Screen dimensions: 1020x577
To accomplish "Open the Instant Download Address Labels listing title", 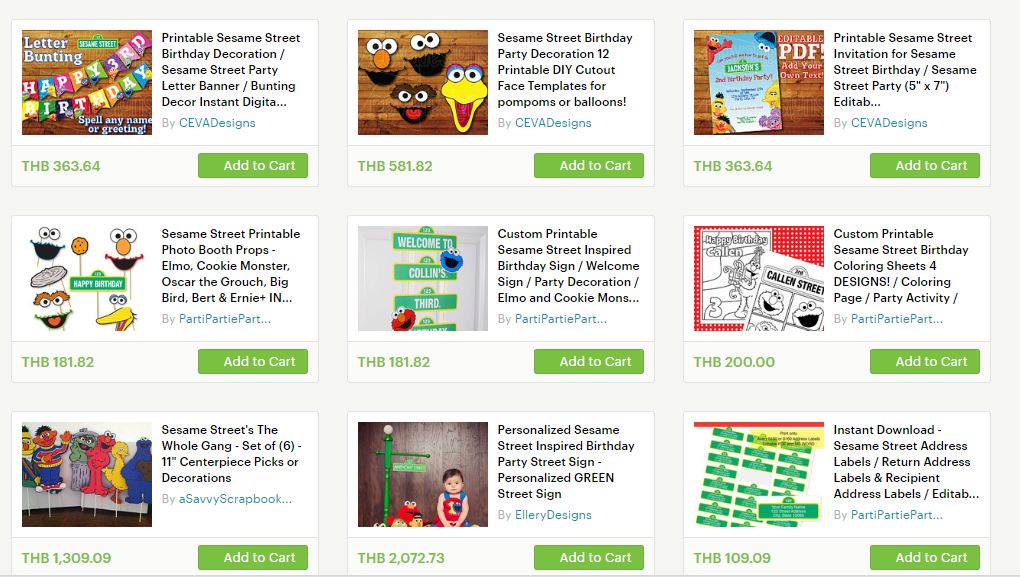I will (x=906, y=462).
